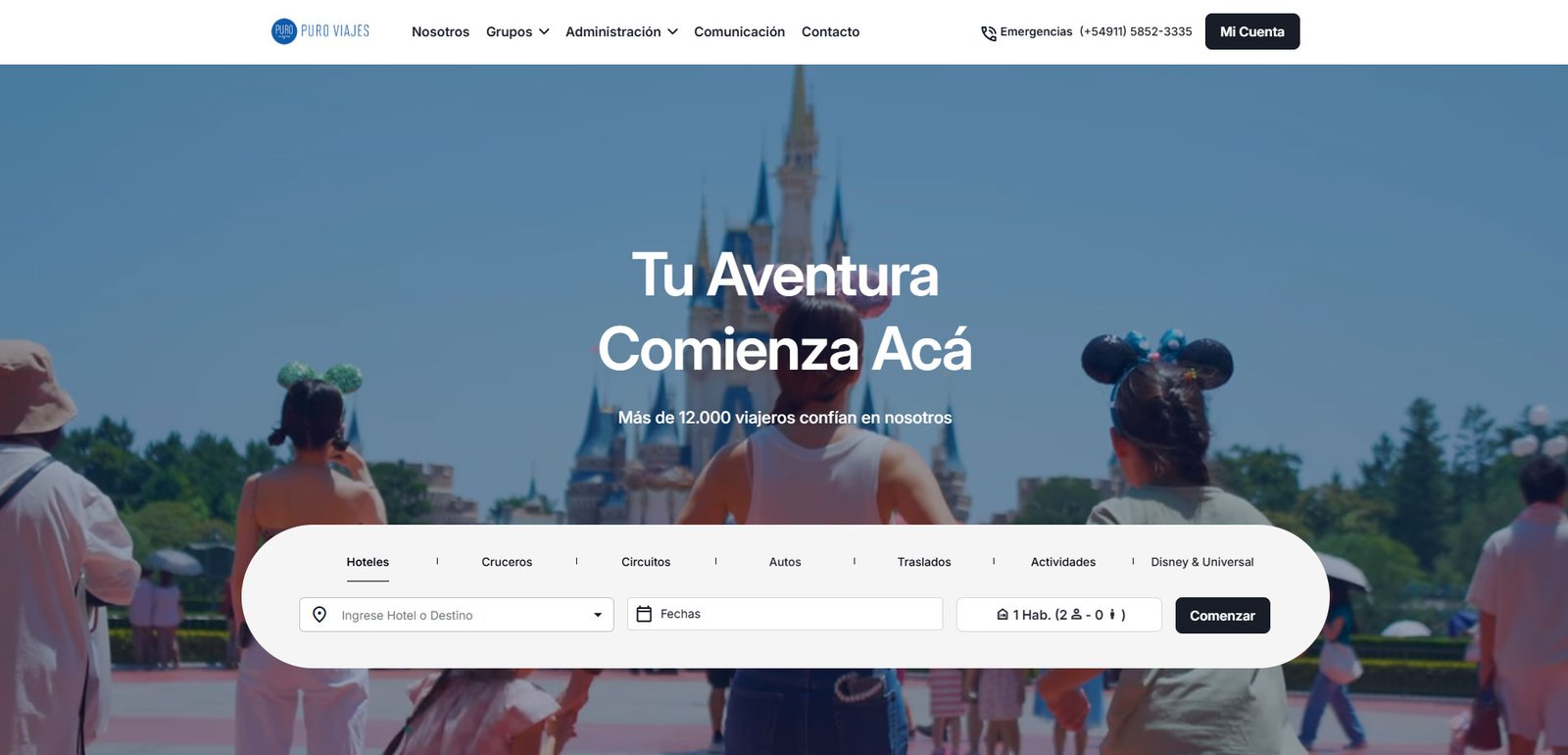1568x755 pixels.
Task: Open the rooms and guests selector
Action: coord(1059,615)
